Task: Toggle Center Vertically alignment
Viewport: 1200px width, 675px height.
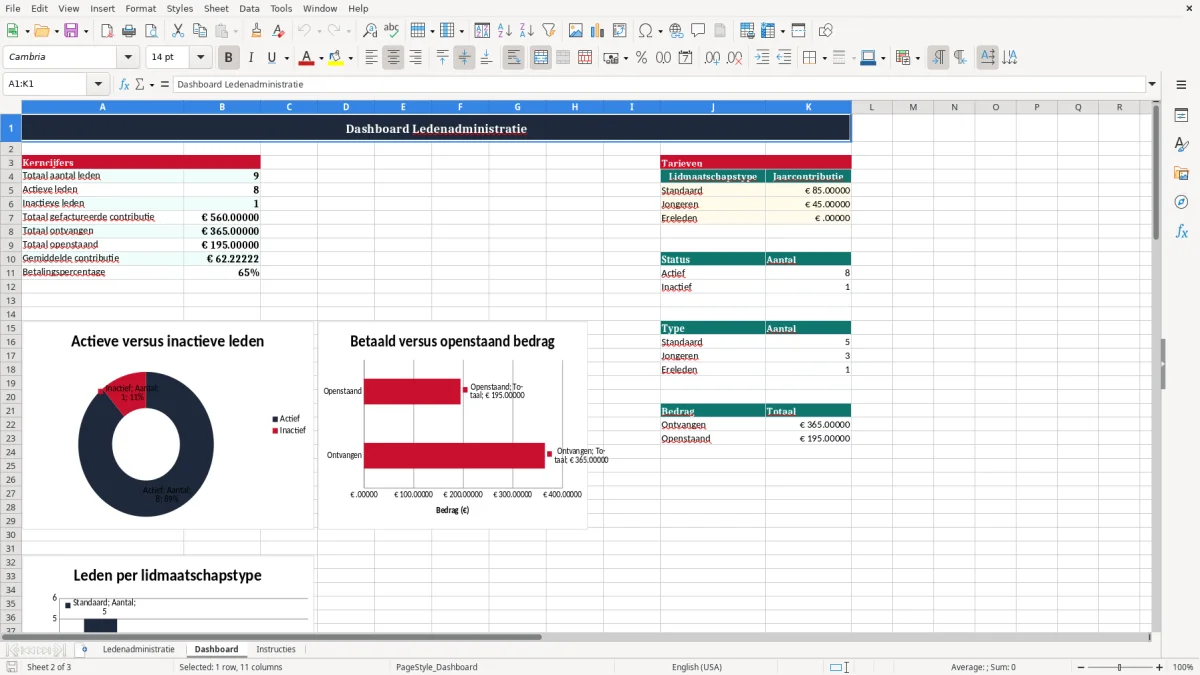Action: (x=464, y=58)
